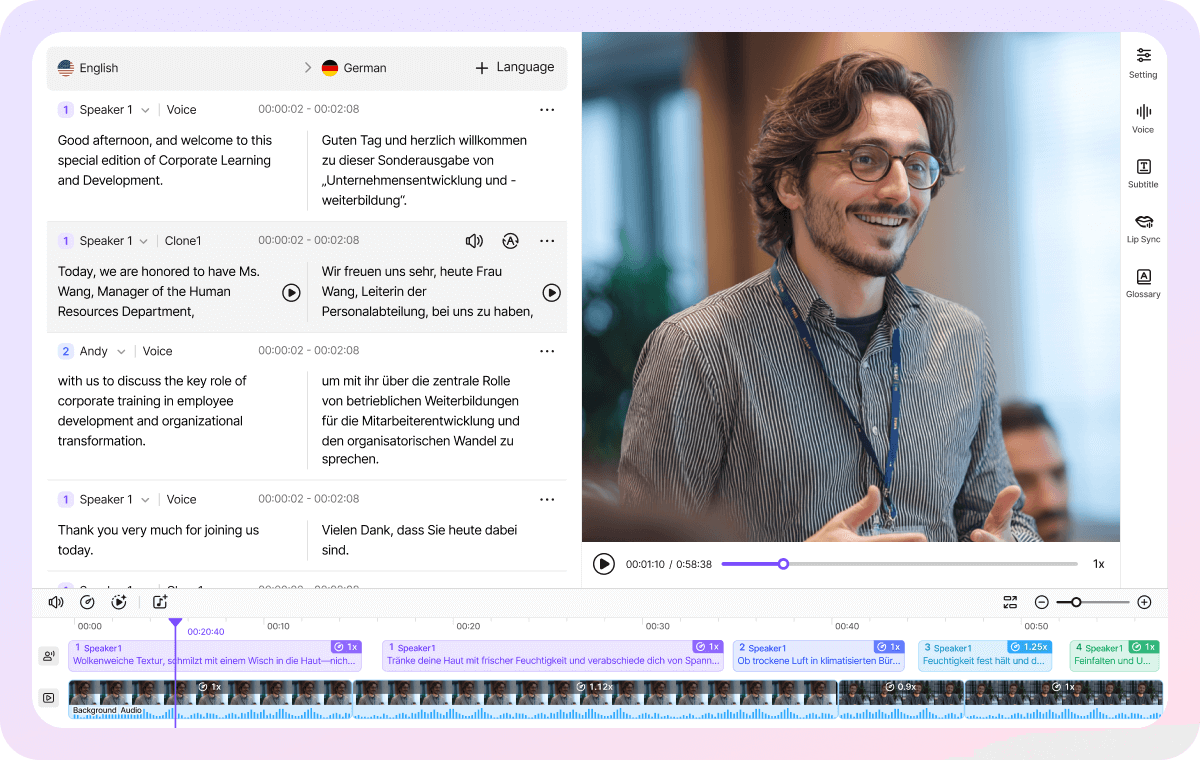Open the Setting panel in the sidebar

pyautogui.click(x=1143, y=62)
